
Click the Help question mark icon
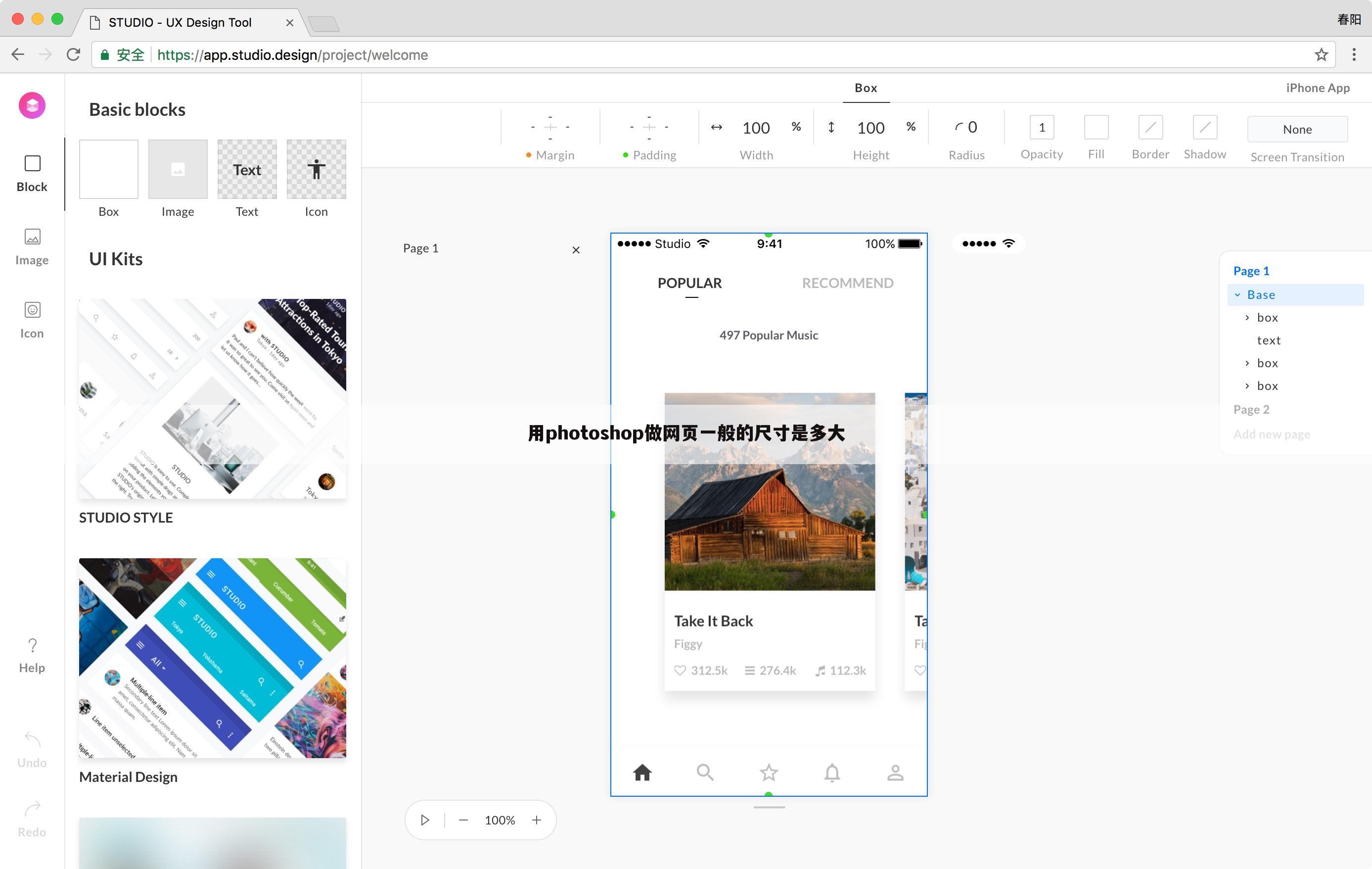point(33,645)
